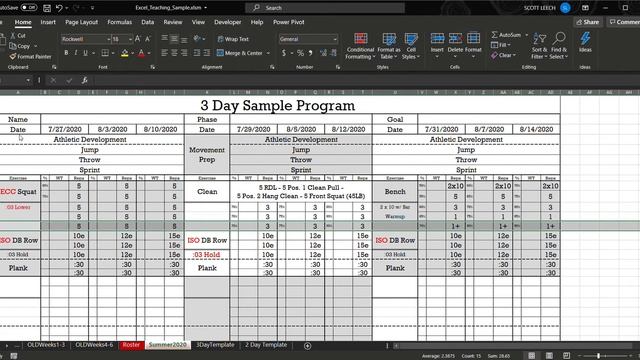Image resolution: width=640 pixels, height=360 pixels.
Task: Click the Copy button
Action: click(x=20, y=46)
